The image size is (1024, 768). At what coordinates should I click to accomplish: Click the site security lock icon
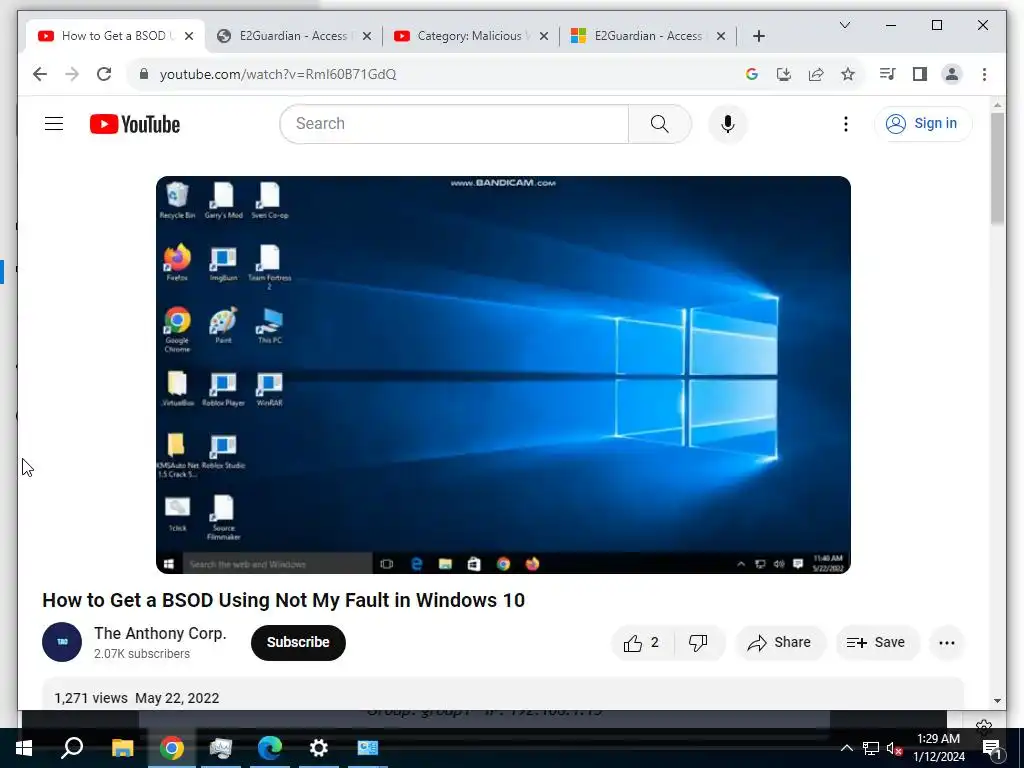point(144,74)
